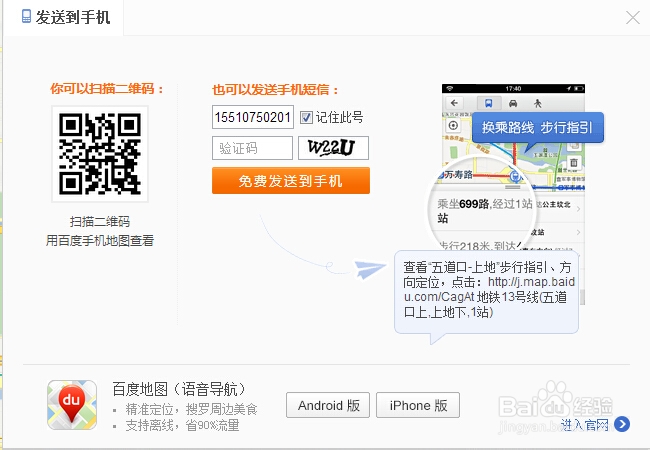Click the paper plane icon
This screenshot has height=450, width=650.
(371, 269)
